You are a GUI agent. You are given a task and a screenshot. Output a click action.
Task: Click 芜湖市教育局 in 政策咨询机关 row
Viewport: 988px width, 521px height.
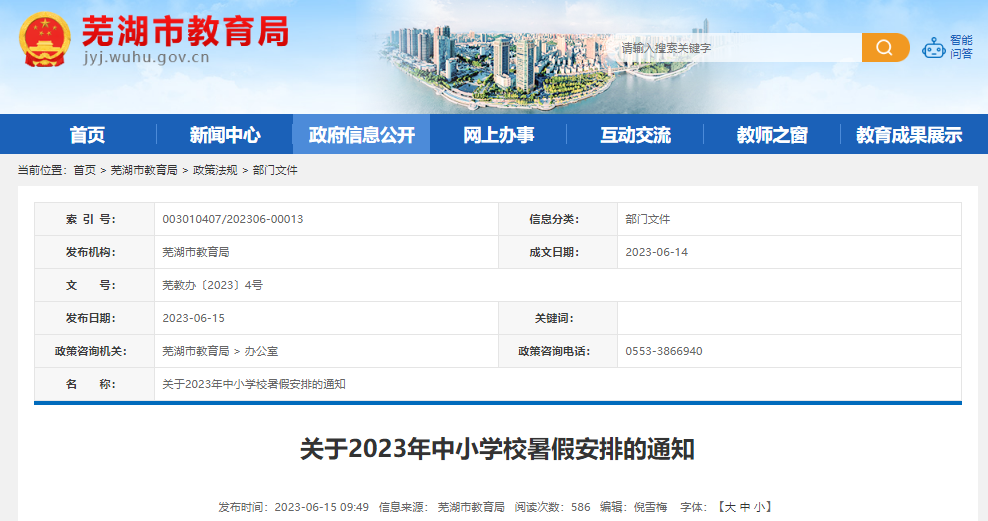tap(195, 351)
